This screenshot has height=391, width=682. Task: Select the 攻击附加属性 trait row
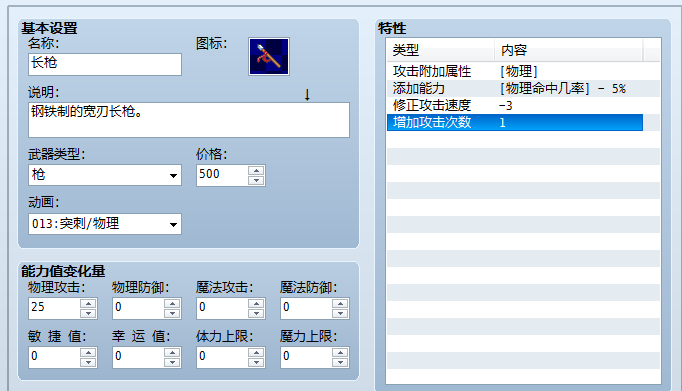pyautogui.click(x=515, y=71)
